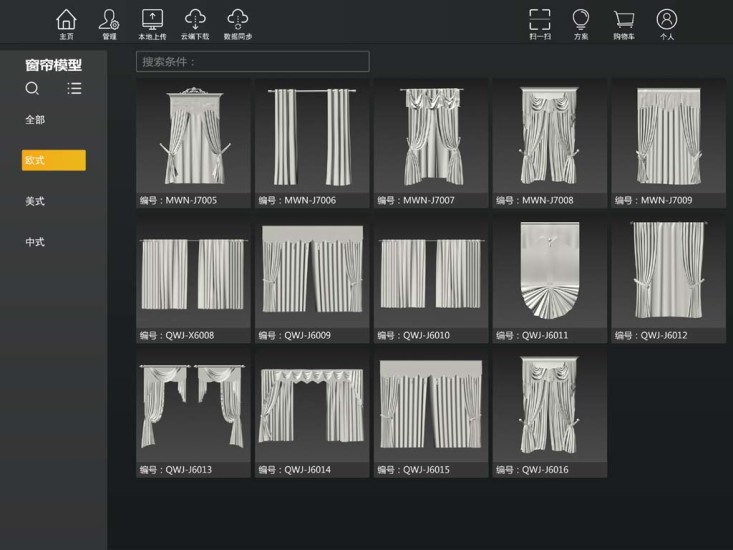Toggle the list view icon in sidebar
This screenshot has width=733, height=550.
pyautogui.click(x=74, y=88)
